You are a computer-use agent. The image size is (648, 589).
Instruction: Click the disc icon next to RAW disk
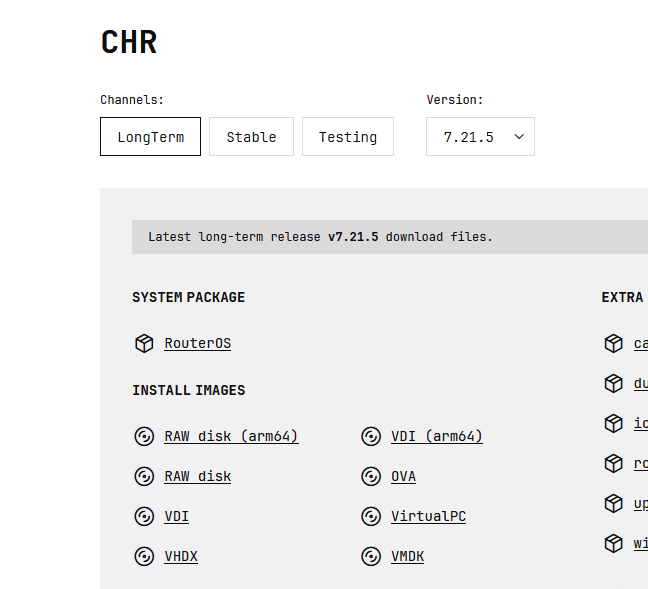click(x=144, y=477)
